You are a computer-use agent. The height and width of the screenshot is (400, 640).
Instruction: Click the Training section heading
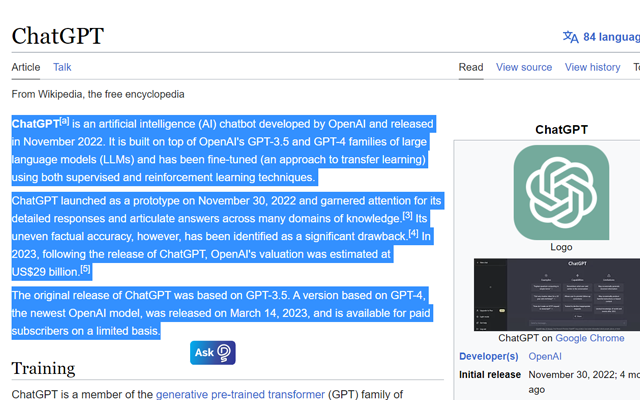tap(43, 368)
